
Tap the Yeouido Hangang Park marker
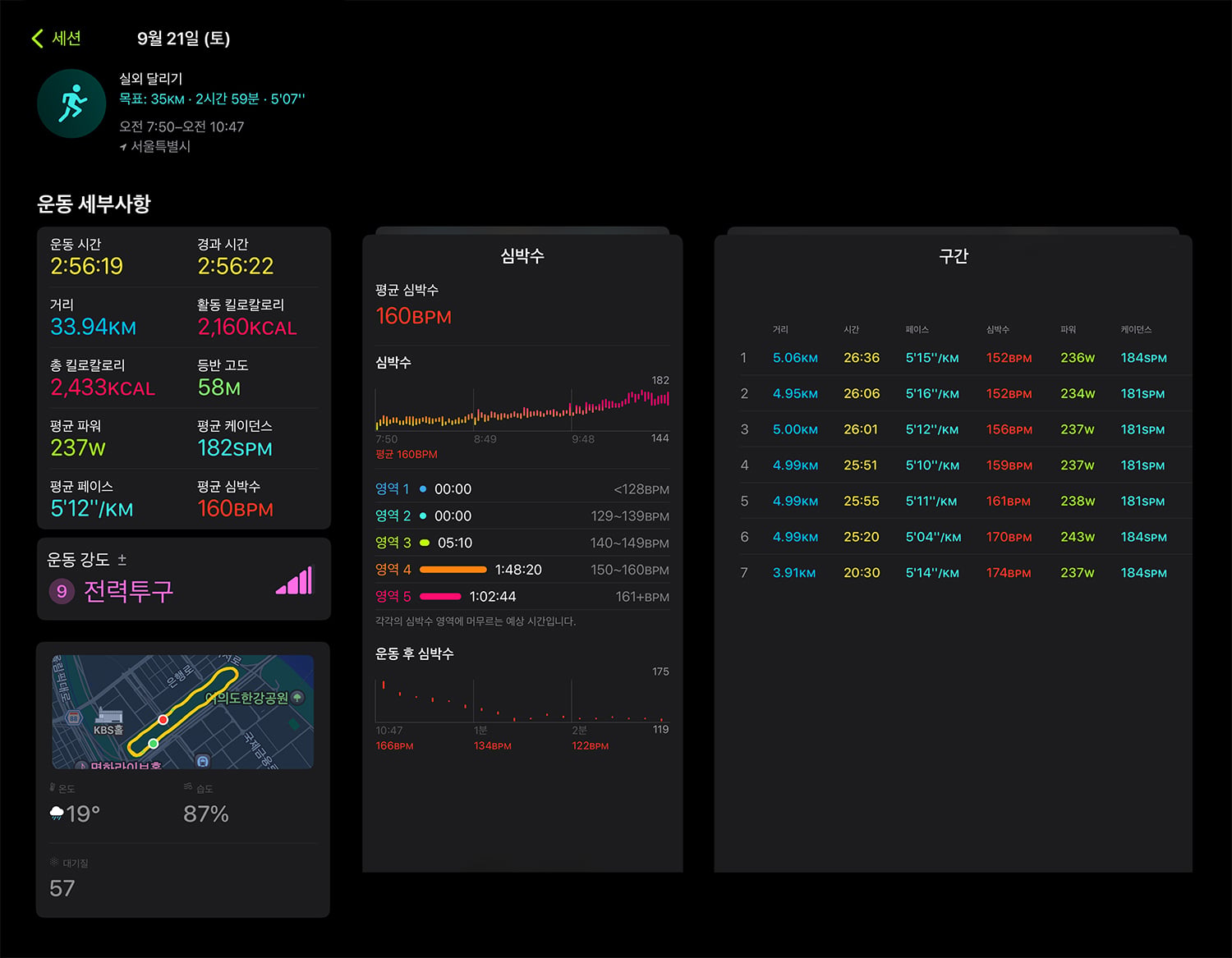pyautogui.click(x=297, y=698)
